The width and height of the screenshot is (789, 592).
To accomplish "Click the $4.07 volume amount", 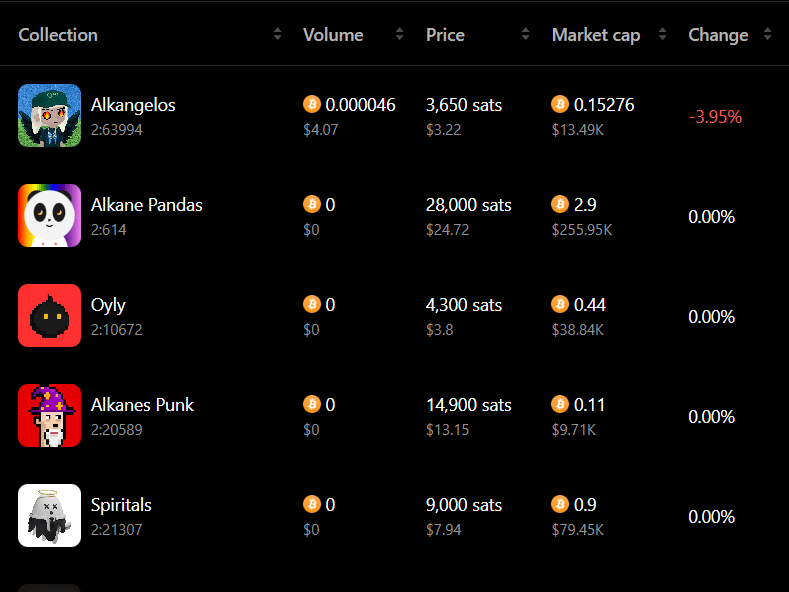I will click(x=321, y=130).
